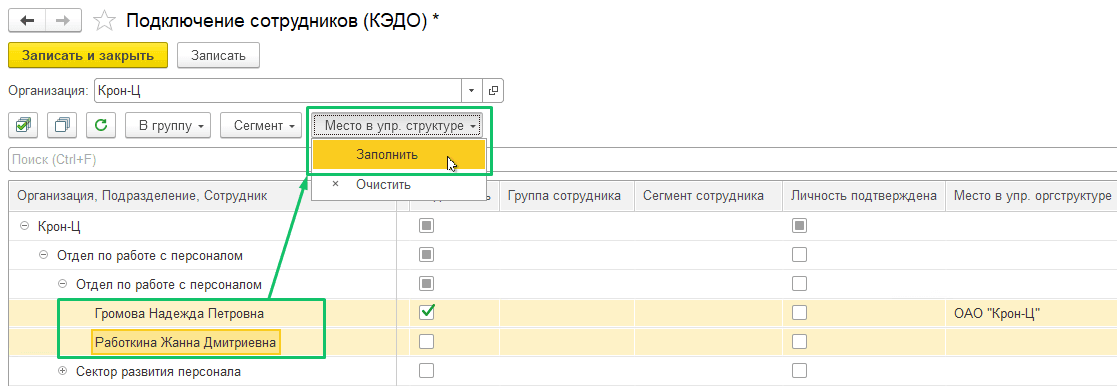The height and width of the screenshot is (386, 1117).
Task: Expand the Сектор развития персонала node
Action: 62,371
